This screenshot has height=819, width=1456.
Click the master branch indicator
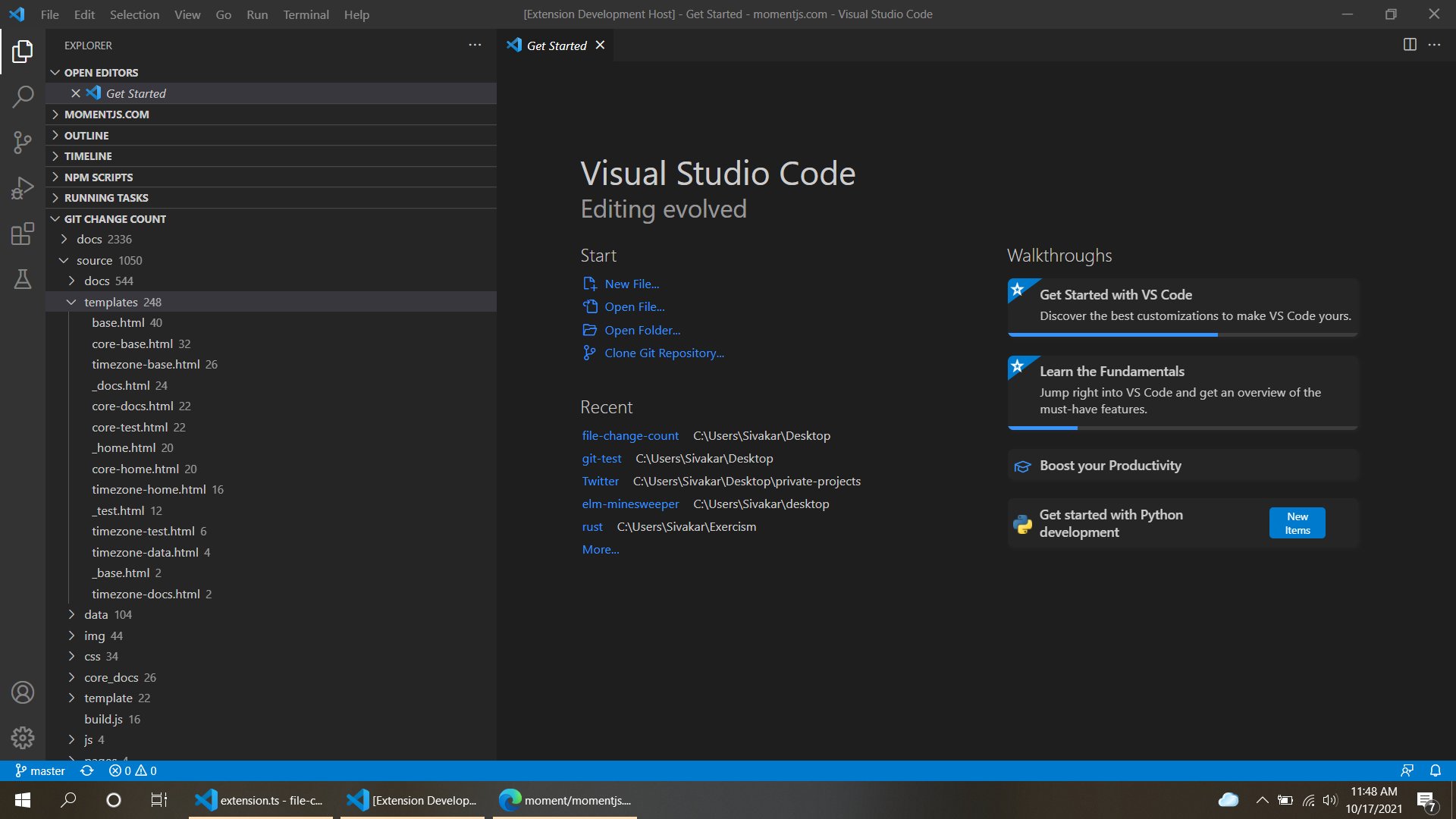click(40, 770)
